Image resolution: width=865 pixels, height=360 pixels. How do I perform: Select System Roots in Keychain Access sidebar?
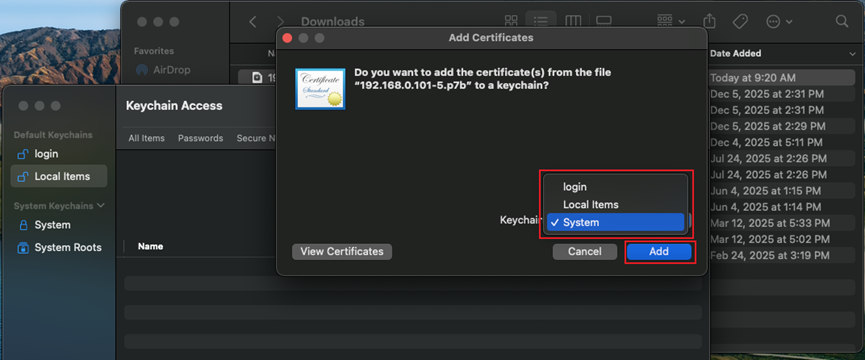[x=58, y=248]
